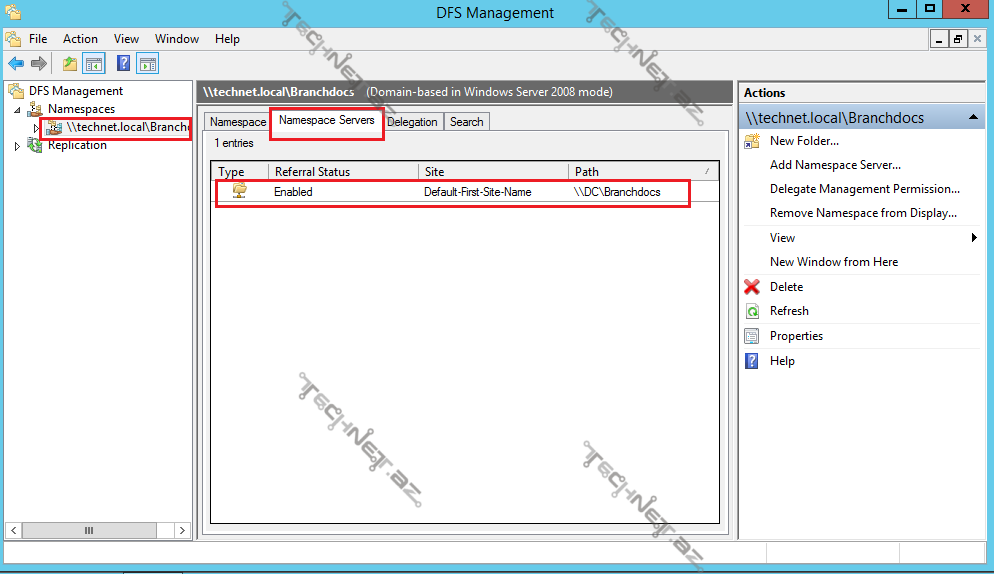Click the blue Help toolbar icon

point(123,64)
